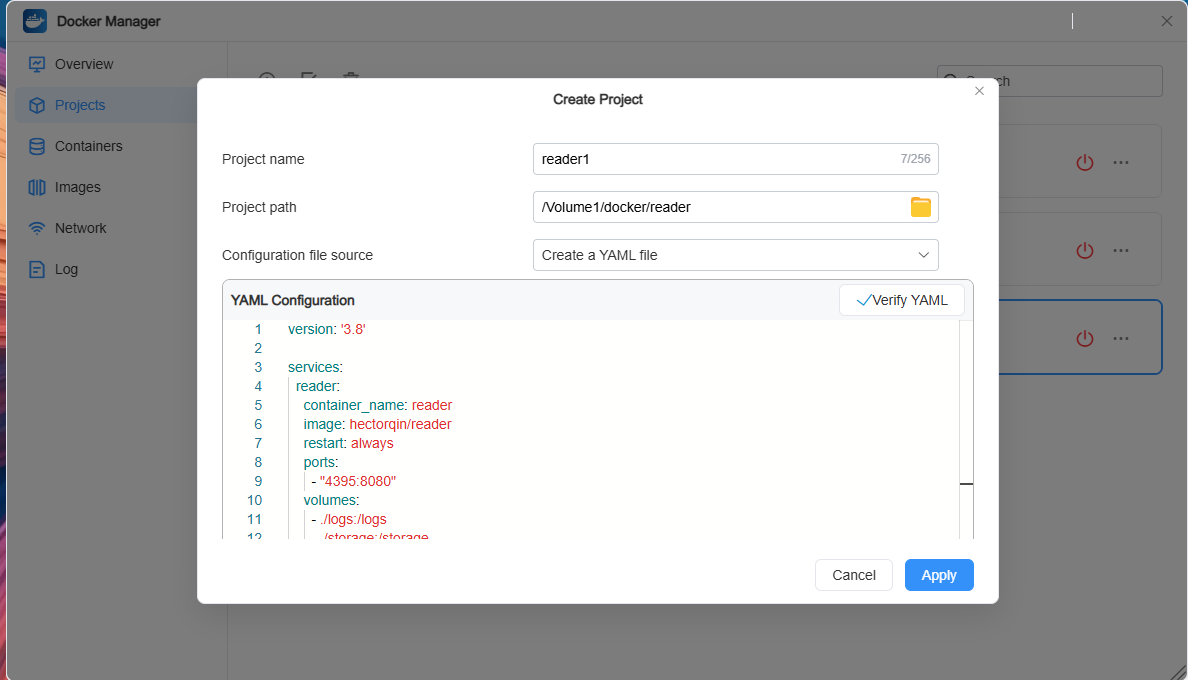Click the ./logs:/logs volume line
Image resolution: width=1188 pixels, height=680 pixels.
click(353, 519)
